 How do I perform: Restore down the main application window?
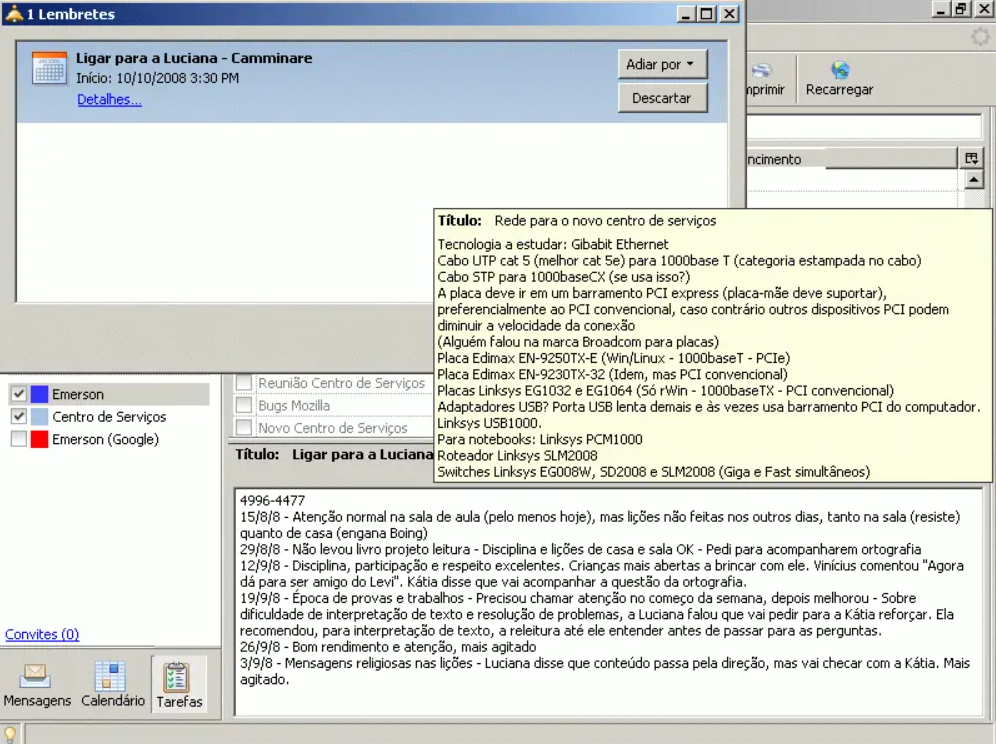coord(961,9)
